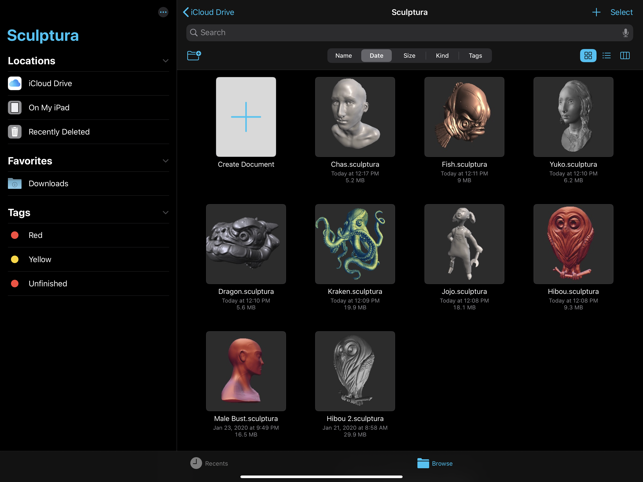Filter by the Unfinished tag dot

(15, 283)
